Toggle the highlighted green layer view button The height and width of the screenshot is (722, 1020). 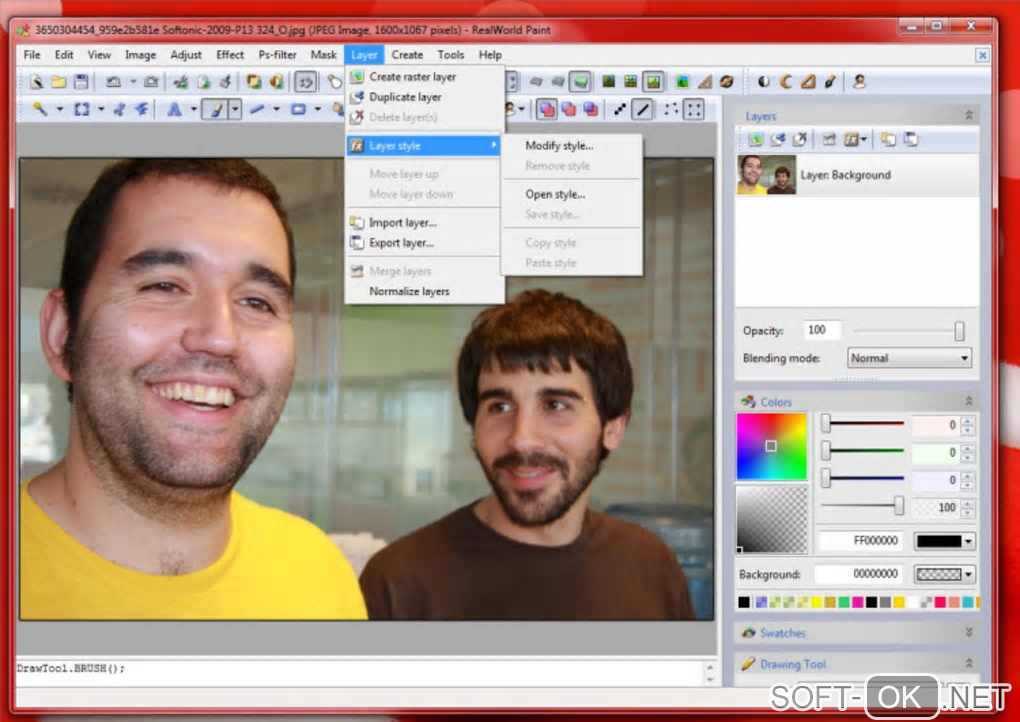[x=580, y=82]
